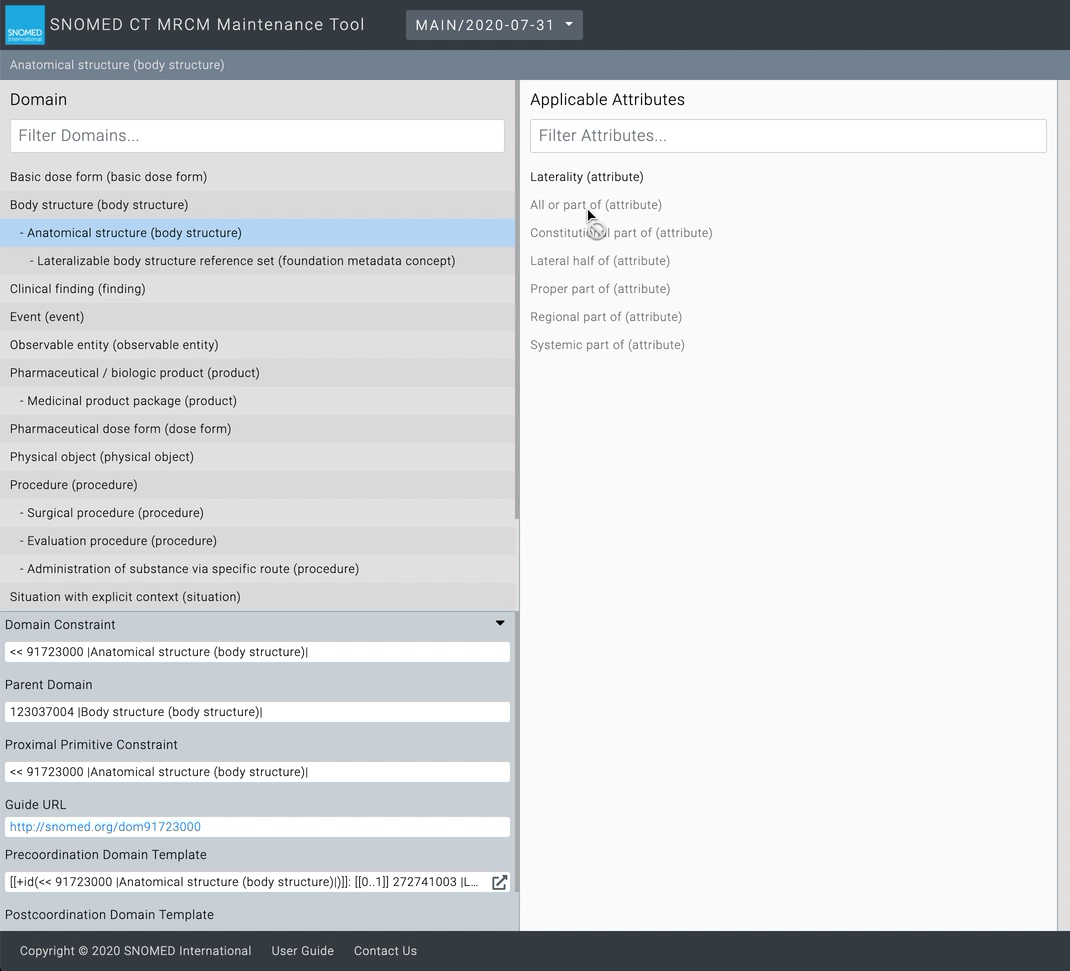Select Anatomical structure domain row
Viewport: 1070px width, 971px height.
click(x=257, y=233)
